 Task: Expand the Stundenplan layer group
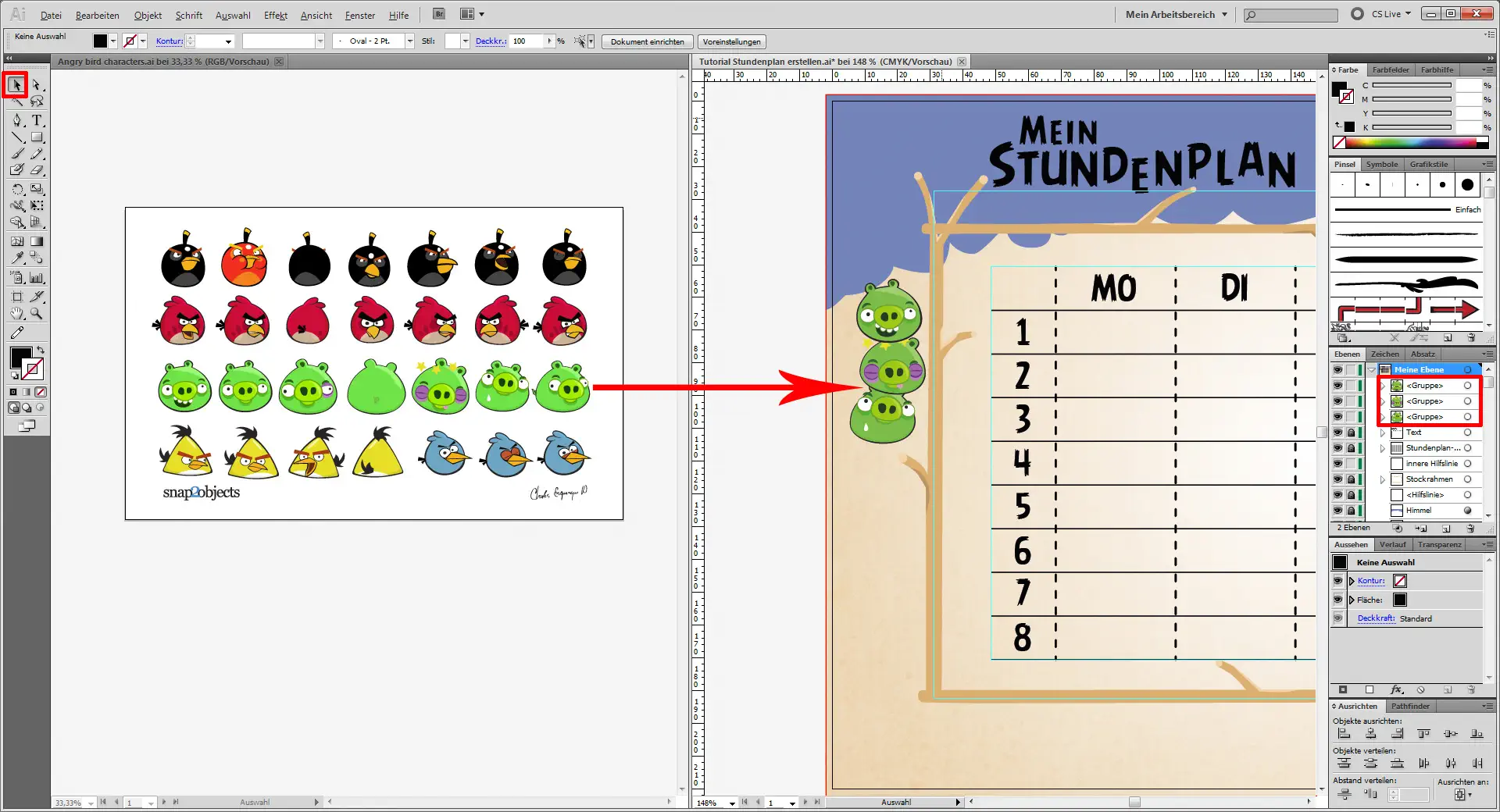(1383, 447)
